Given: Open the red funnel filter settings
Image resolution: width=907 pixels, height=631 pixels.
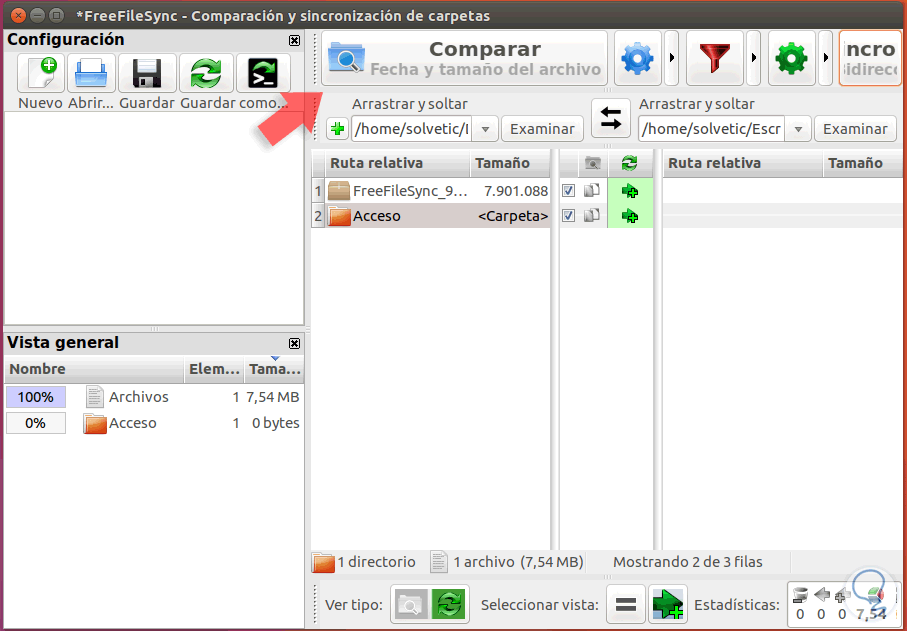Looking at the screenshot, I should 714,58.
